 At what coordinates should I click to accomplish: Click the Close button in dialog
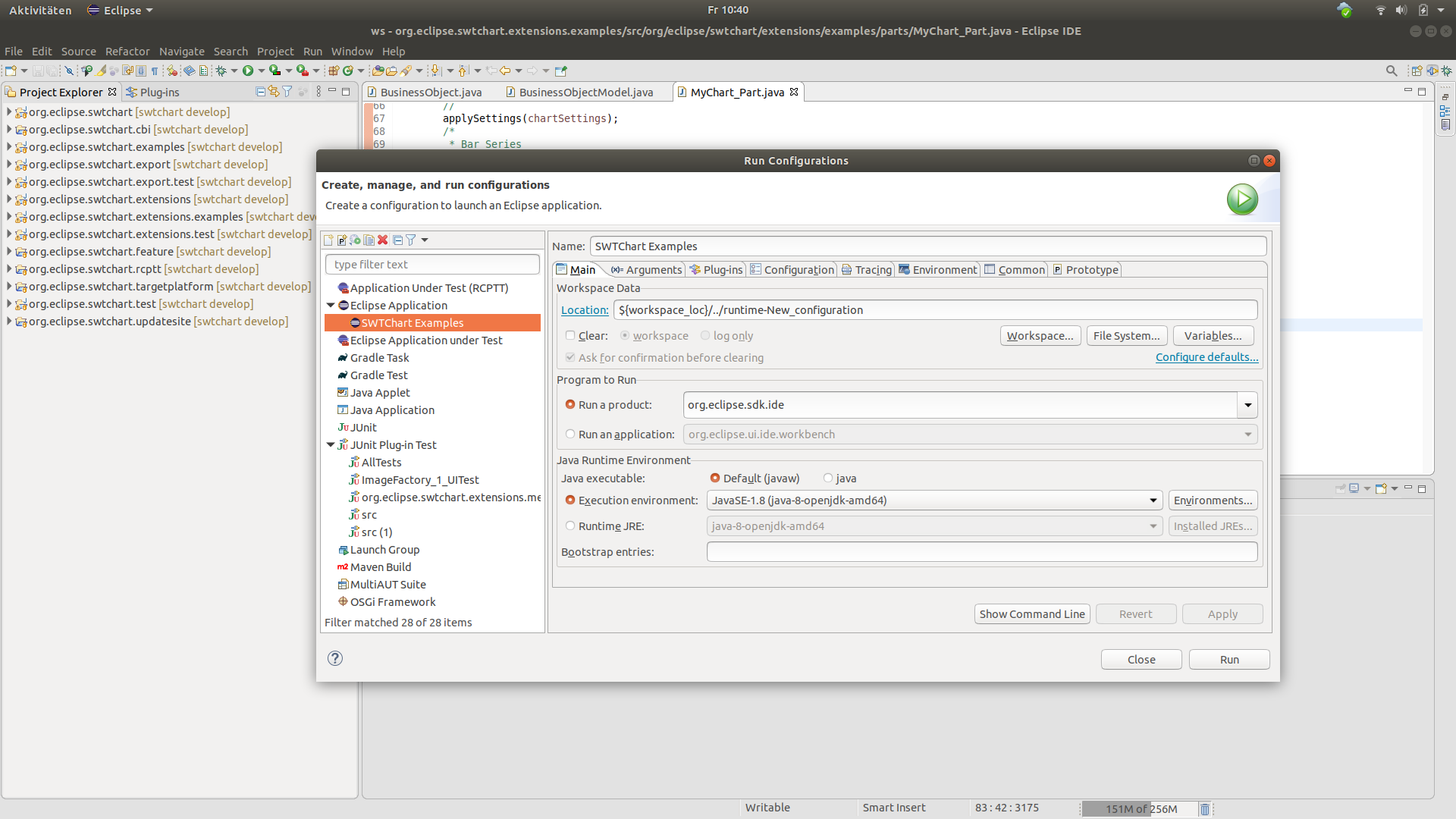click(1141, 659)
